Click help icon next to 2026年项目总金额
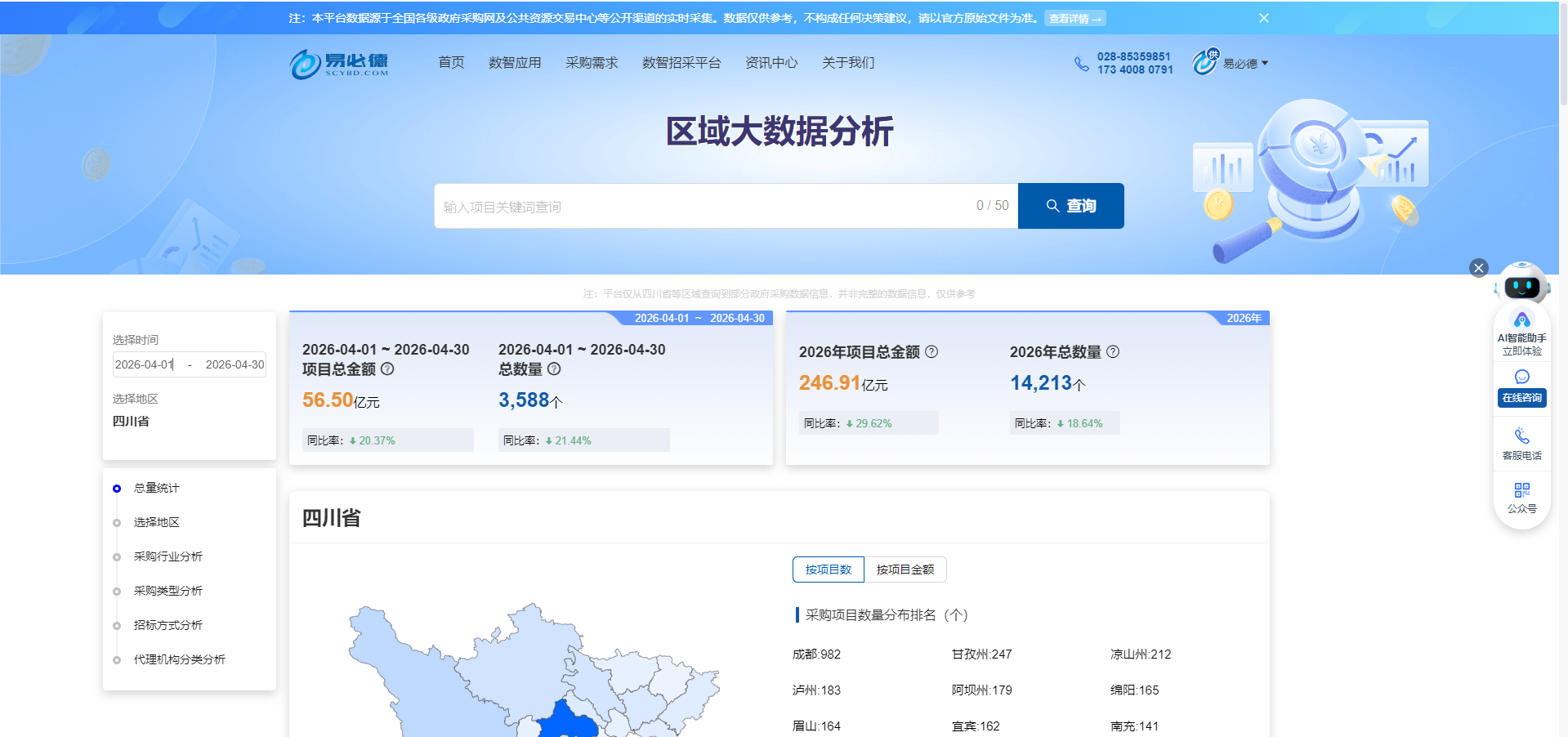 [931, 351]
